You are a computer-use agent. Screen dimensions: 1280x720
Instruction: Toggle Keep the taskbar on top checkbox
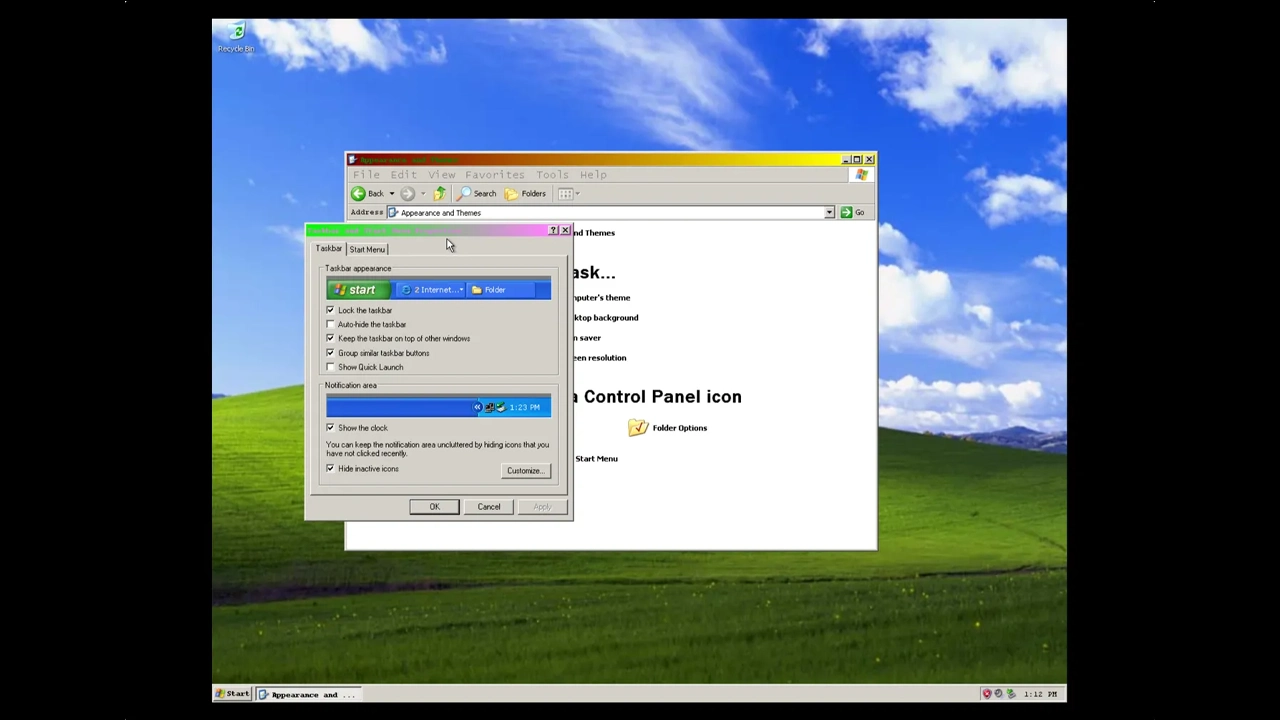tap(330, 338)
